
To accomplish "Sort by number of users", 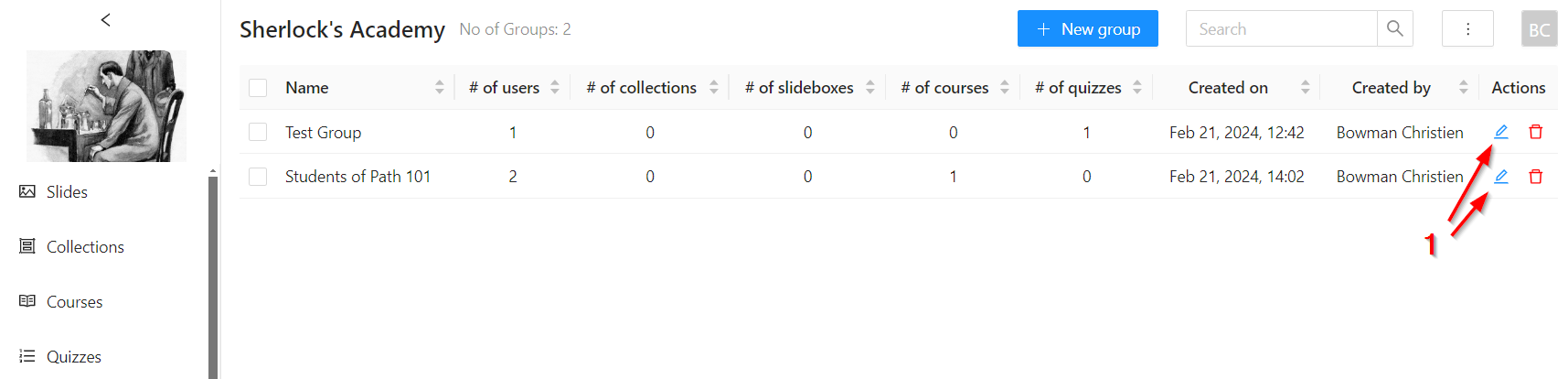I will click(x=555, y=87).
